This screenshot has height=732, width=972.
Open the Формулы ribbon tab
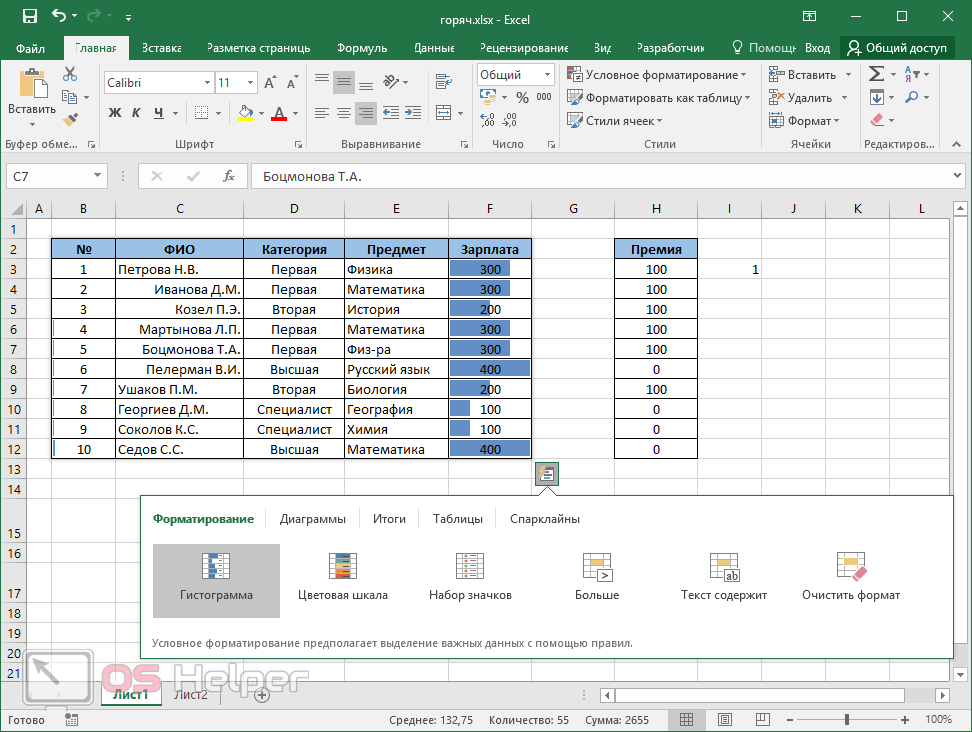coord(362,47)
